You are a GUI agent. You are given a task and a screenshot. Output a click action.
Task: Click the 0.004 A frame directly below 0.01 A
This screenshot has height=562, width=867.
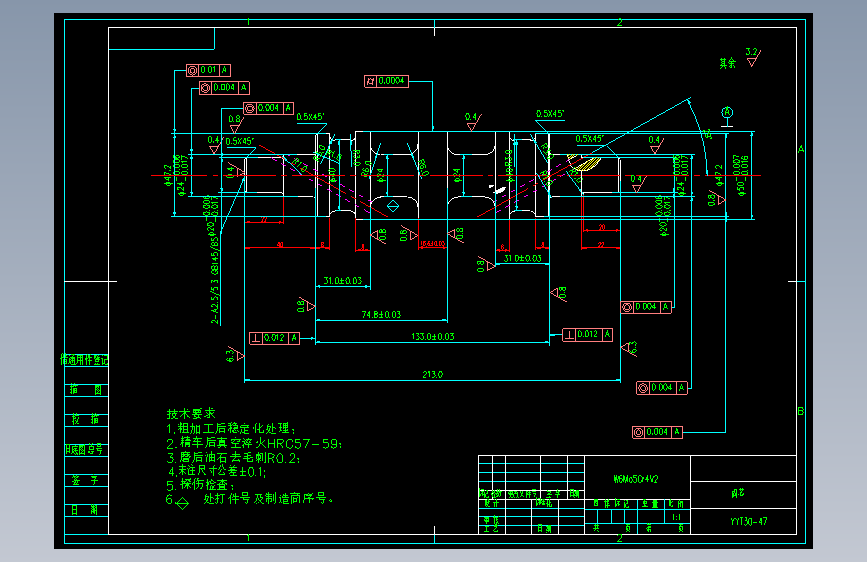pos(224,87)
